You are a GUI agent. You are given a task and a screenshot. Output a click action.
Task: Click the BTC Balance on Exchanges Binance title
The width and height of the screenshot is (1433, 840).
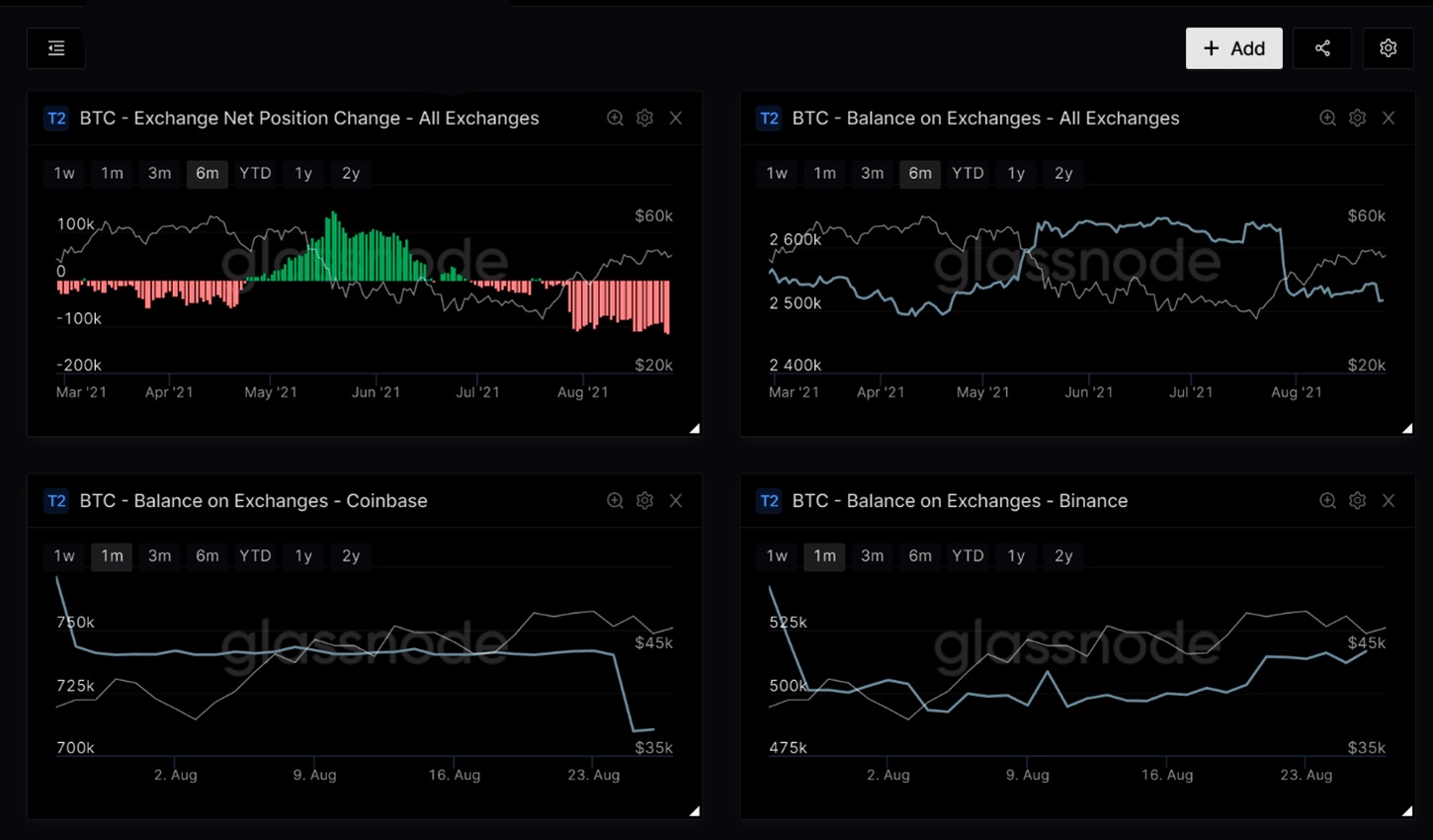point(960,501)
